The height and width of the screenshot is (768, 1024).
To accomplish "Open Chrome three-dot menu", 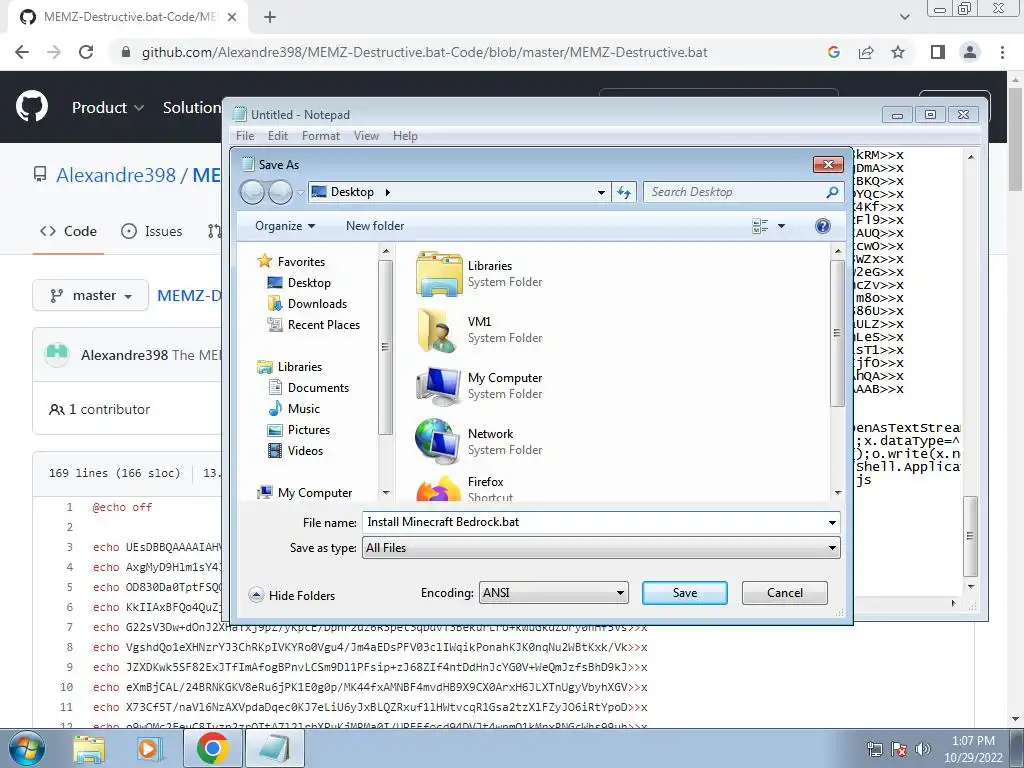I will pos(1002,52).
